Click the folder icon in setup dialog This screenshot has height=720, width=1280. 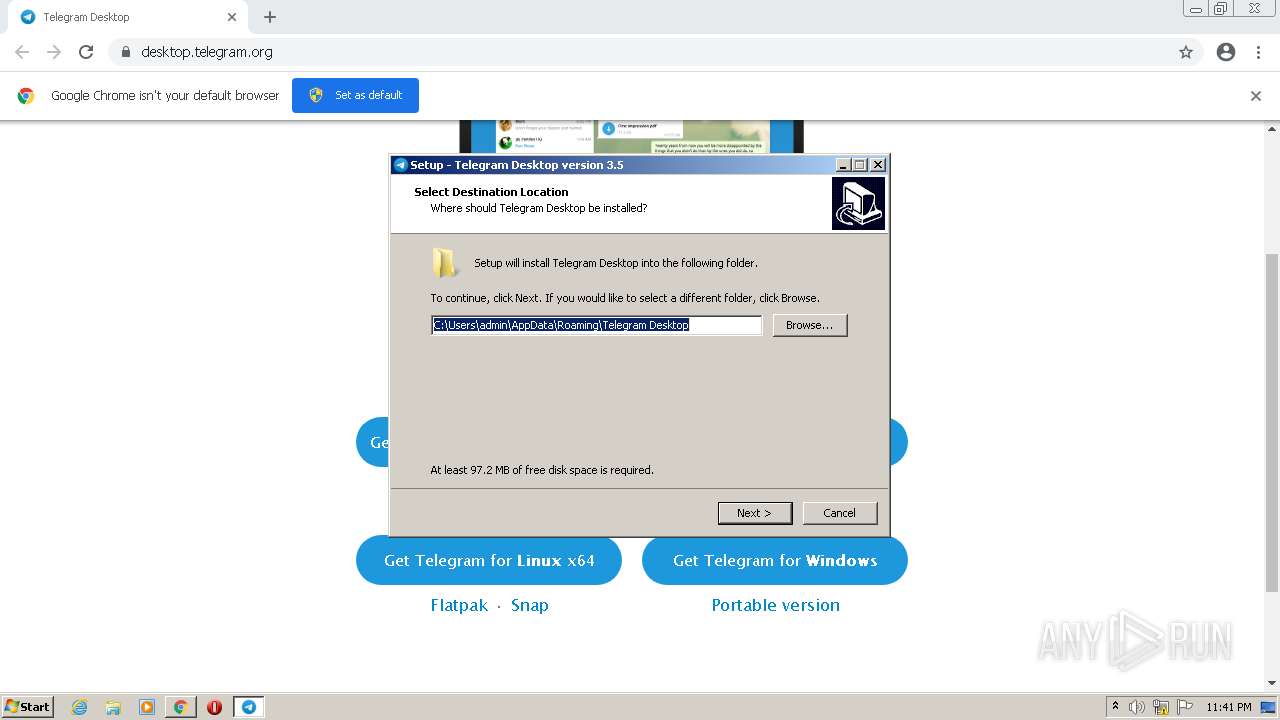(445, 263)
